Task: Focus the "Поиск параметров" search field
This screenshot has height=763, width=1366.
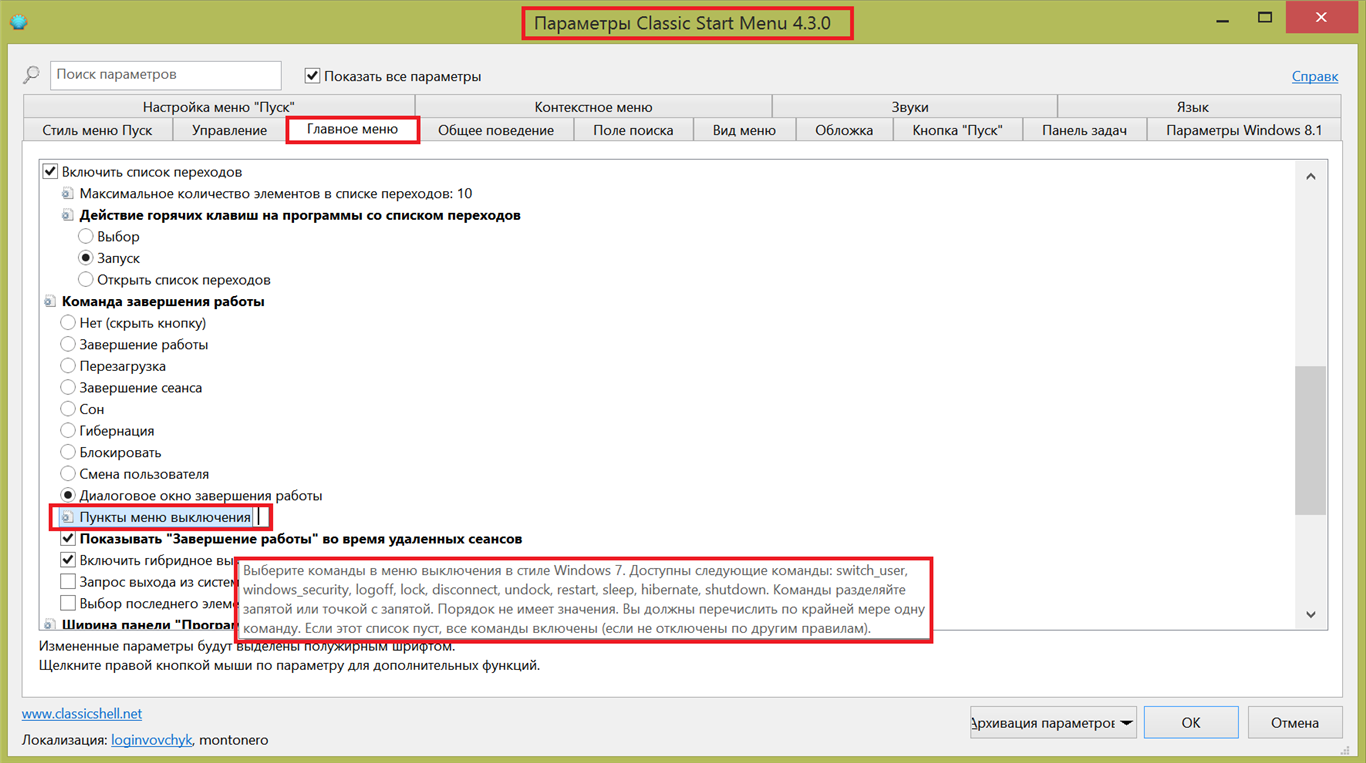Action: click(x=165, y=75)
